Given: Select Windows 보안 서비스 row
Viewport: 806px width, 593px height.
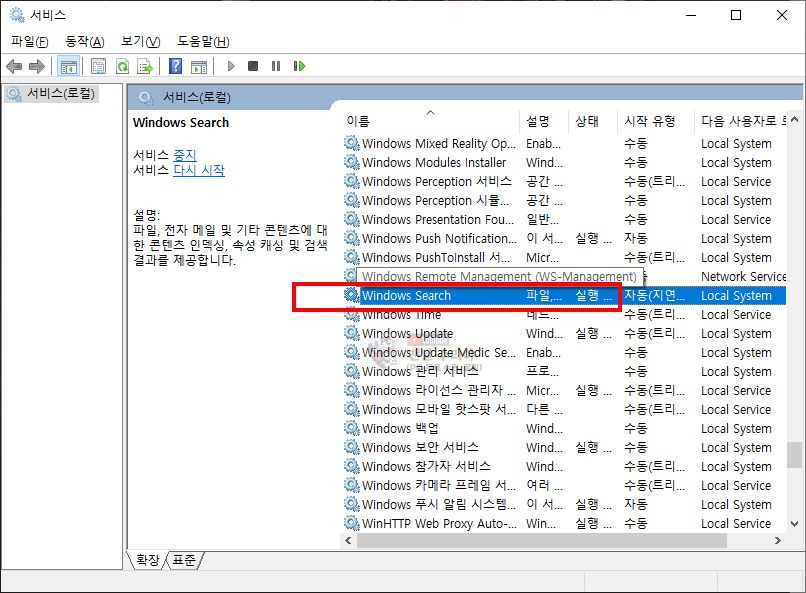Looking at the screenshot, I should pyautogui.click(x=564, y=448).
